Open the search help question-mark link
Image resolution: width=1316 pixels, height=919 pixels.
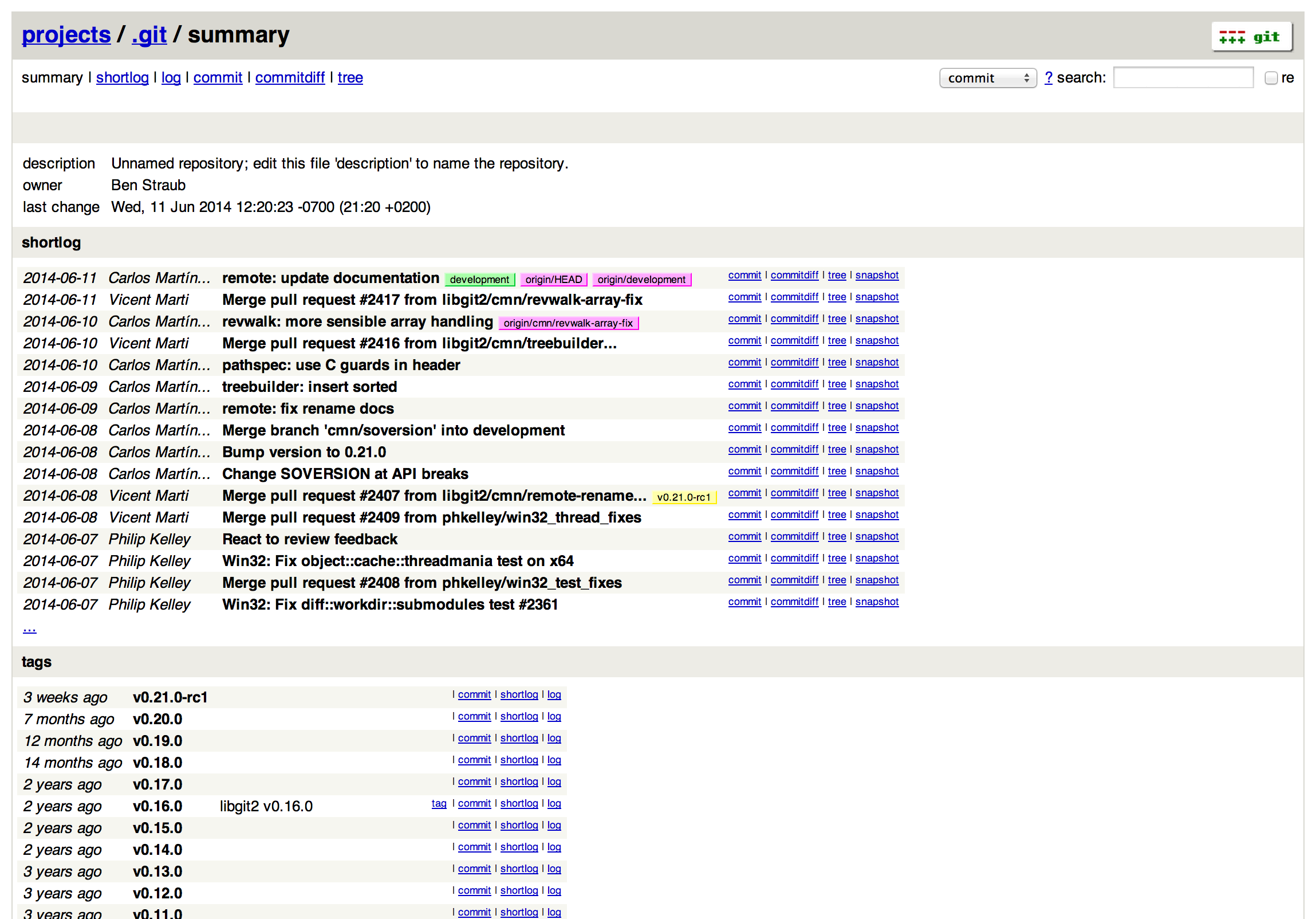pos(1048,78)
